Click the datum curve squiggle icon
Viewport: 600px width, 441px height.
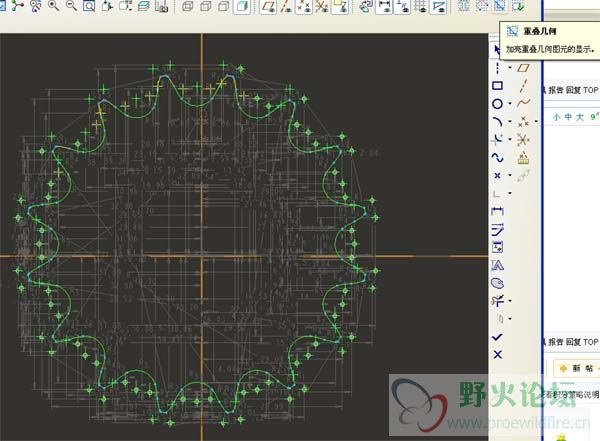pyautogui.click(x=523, y=103)
